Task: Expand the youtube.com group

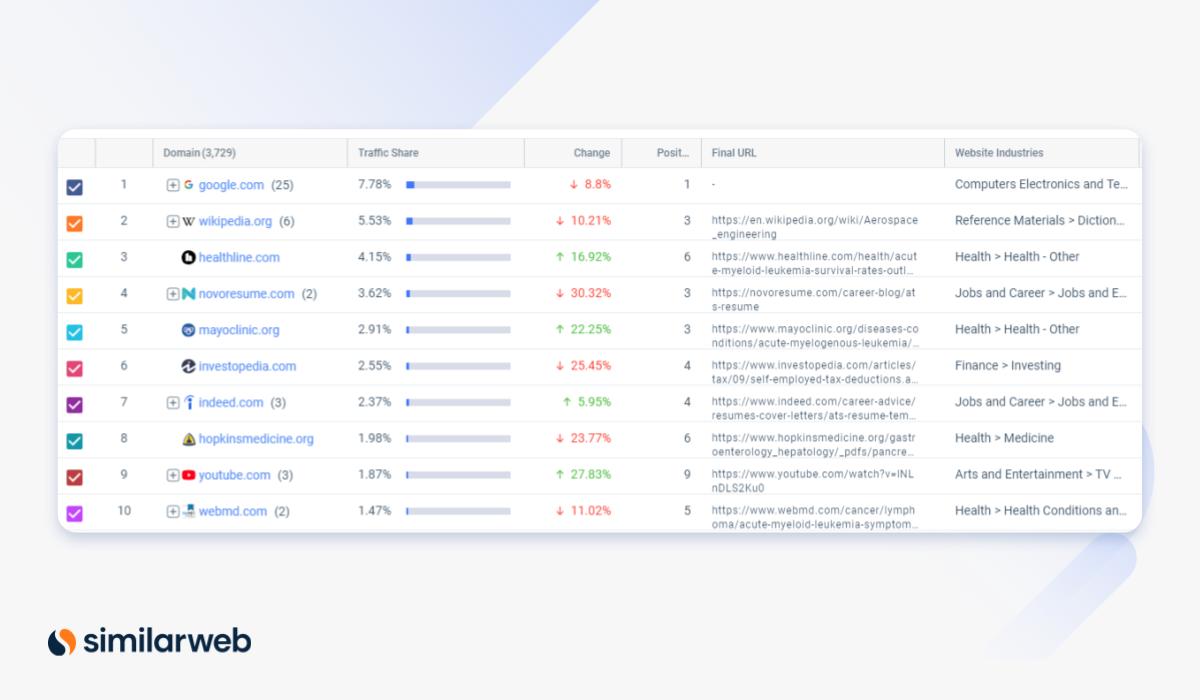Action: [174, 475]
